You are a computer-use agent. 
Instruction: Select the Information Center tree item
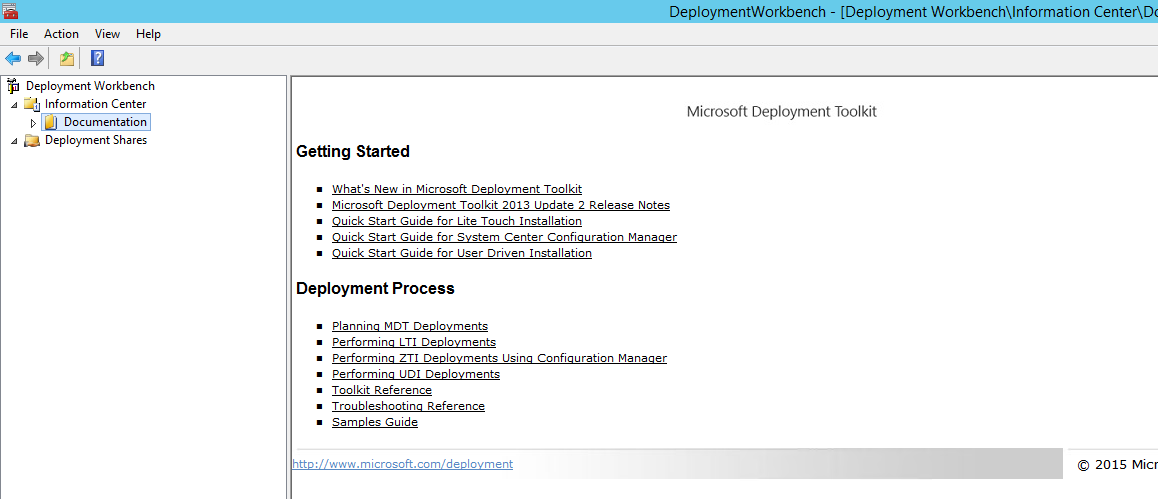(x=95, y=104)
